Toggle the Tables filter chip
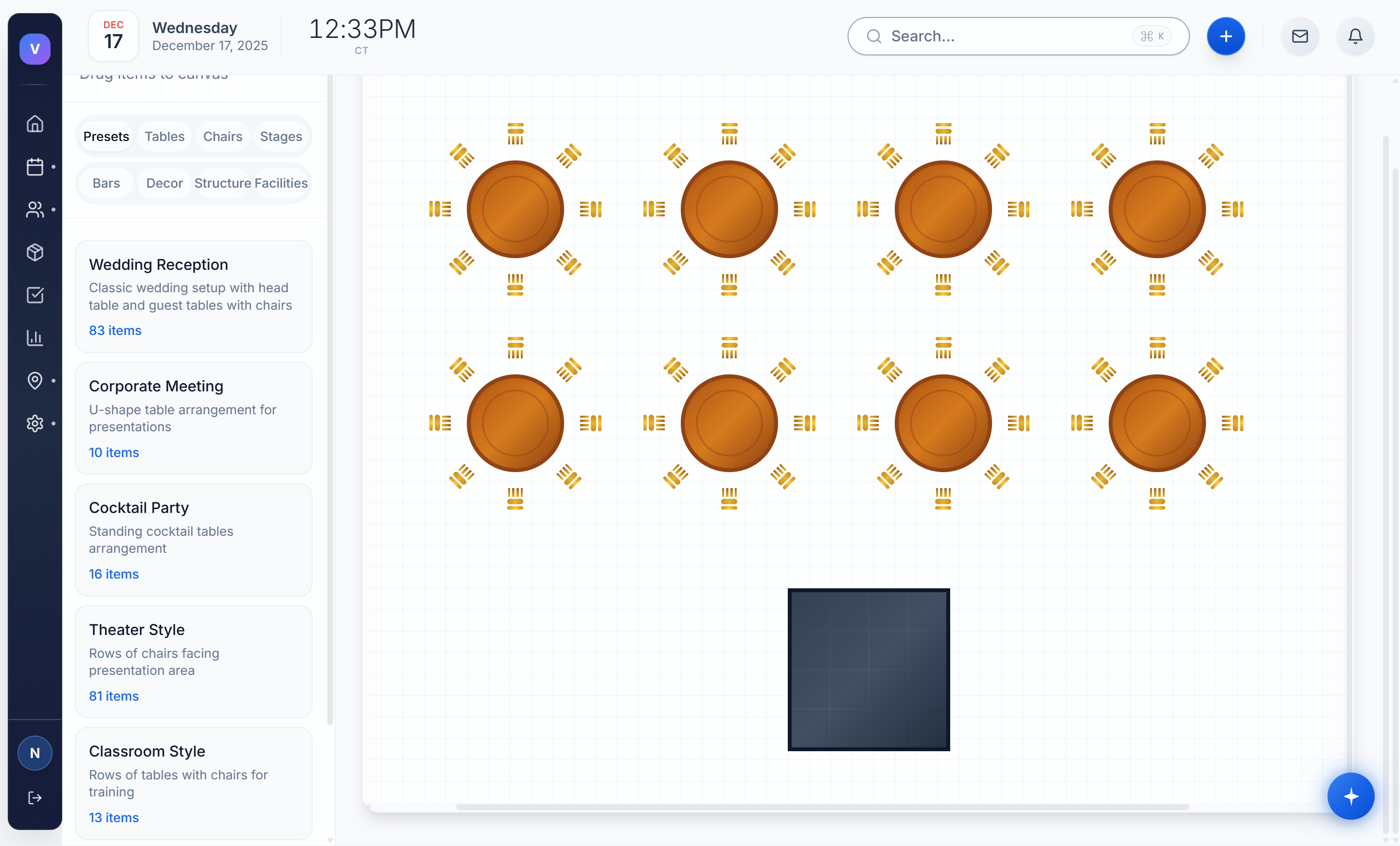This screenshot has height=846, width=1400. point(164,136)
